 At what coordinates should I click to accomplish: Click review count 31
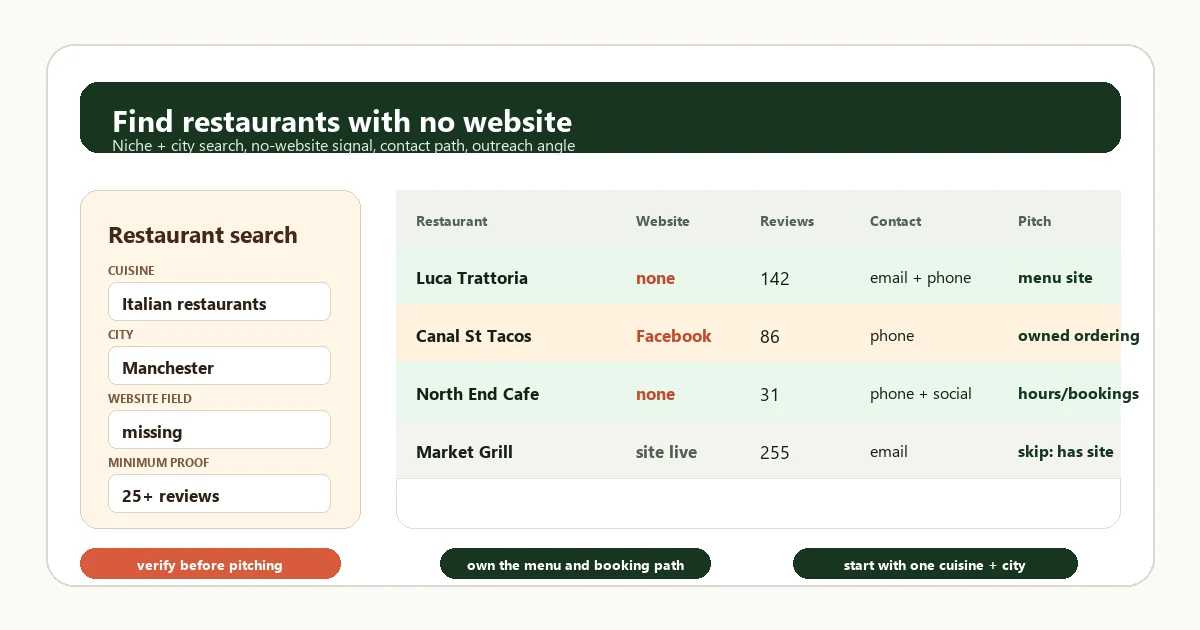(769, 395)
